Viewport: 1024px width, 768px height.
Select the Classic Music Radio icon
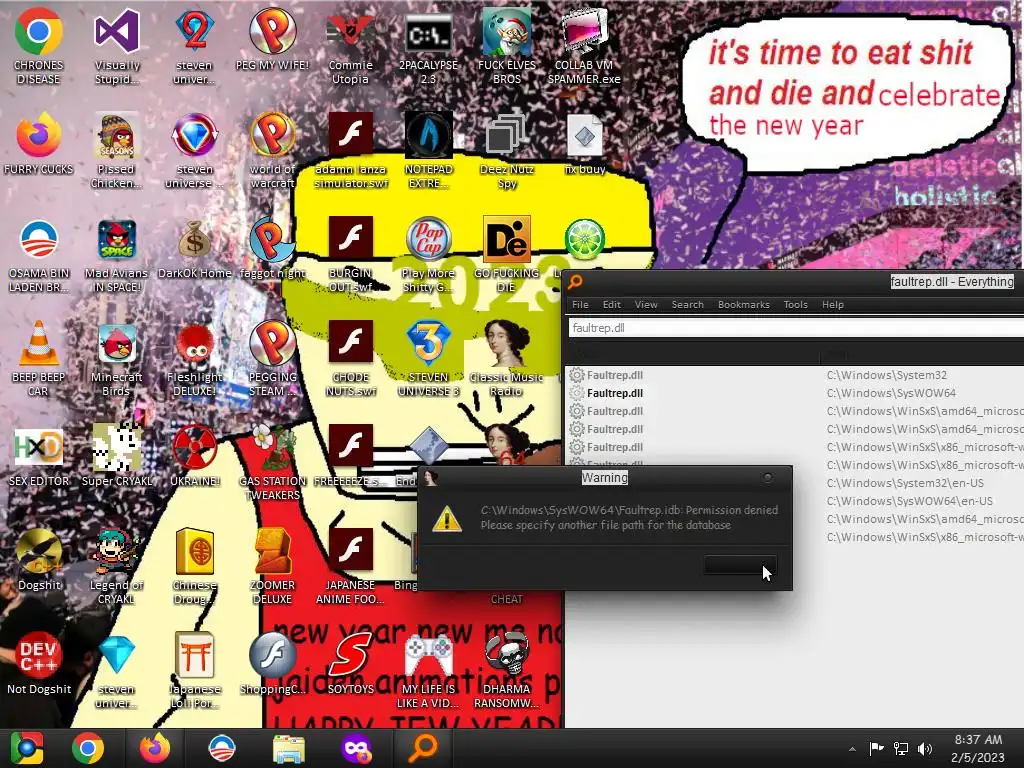507,359
